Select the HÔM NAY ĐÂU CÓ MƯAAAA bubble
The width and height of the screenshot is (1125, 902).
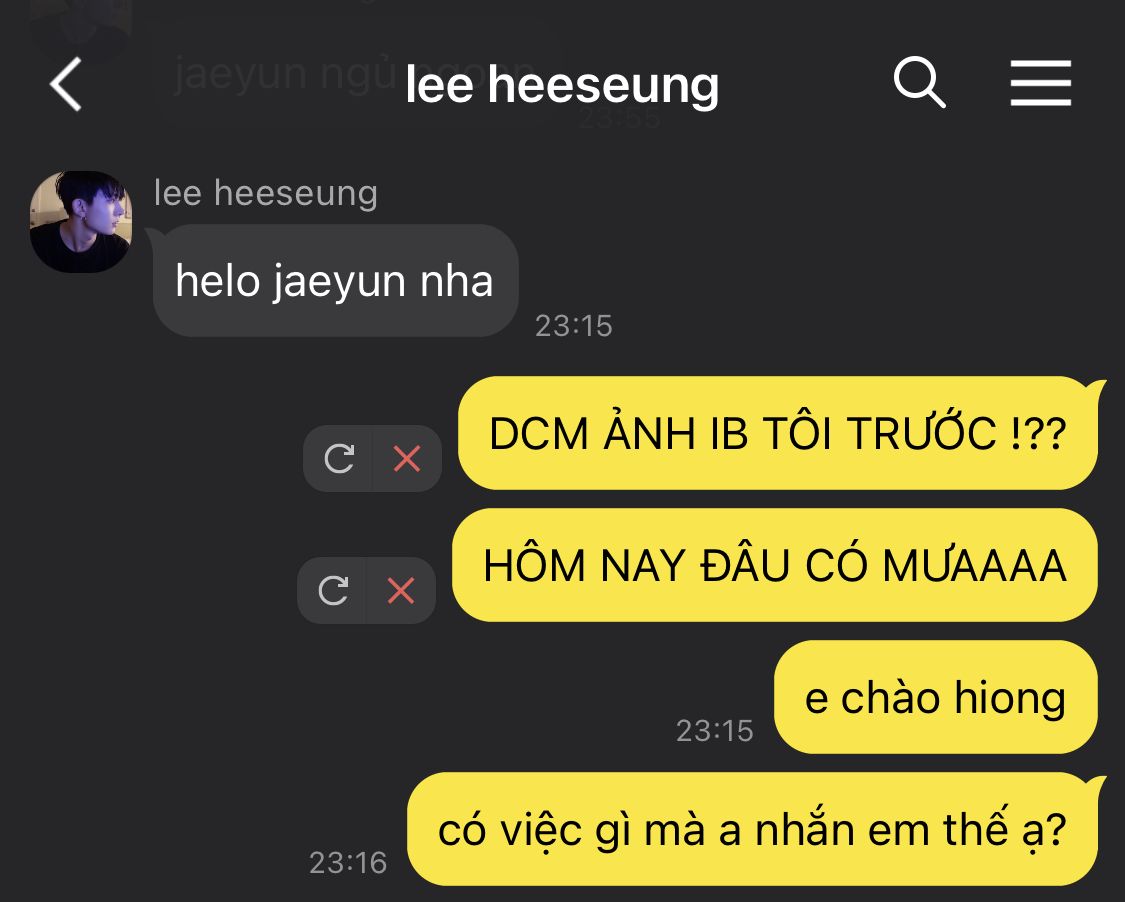click(775, 565)
